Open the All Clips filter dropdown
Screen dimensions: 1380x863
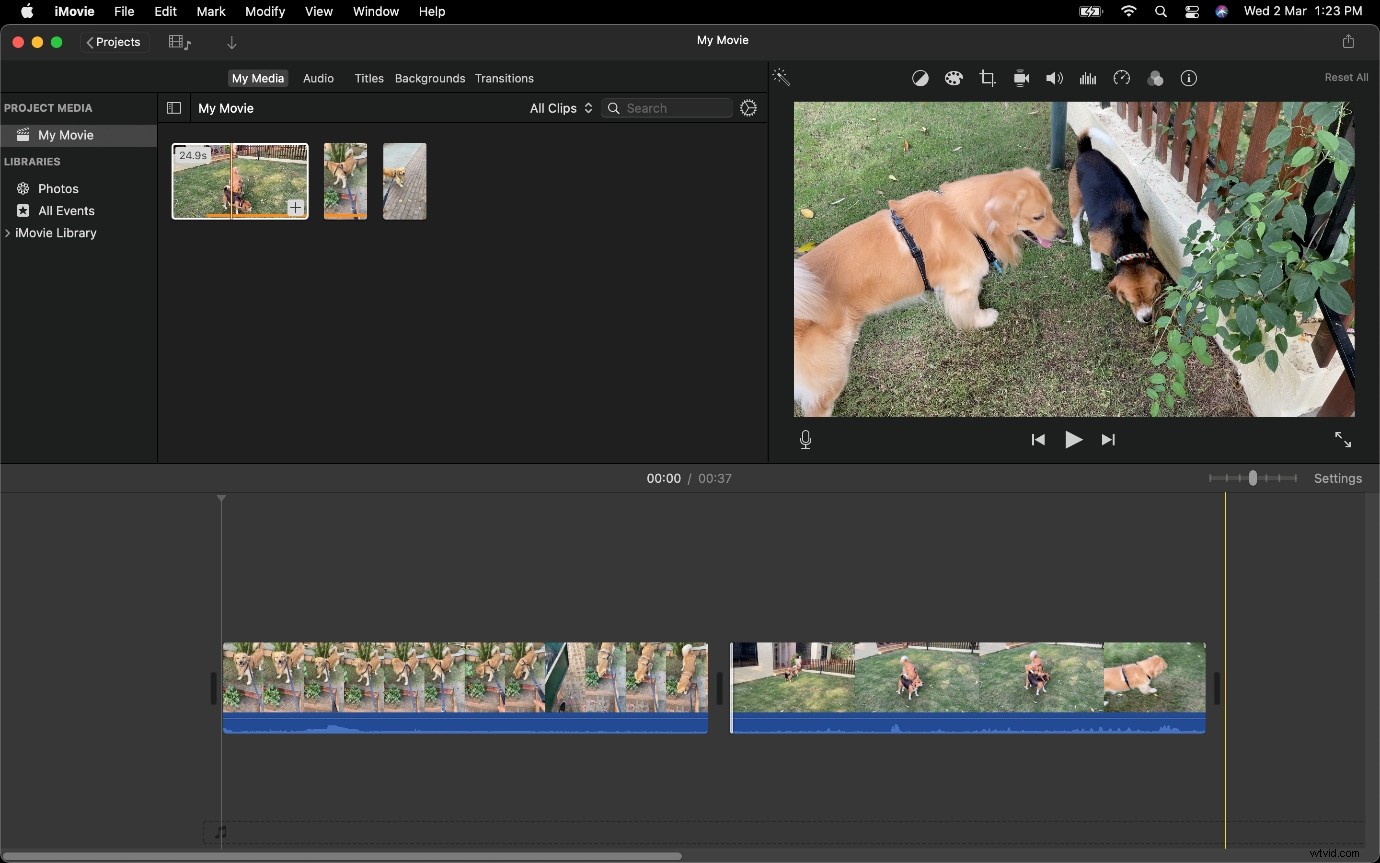click(560, 108)
